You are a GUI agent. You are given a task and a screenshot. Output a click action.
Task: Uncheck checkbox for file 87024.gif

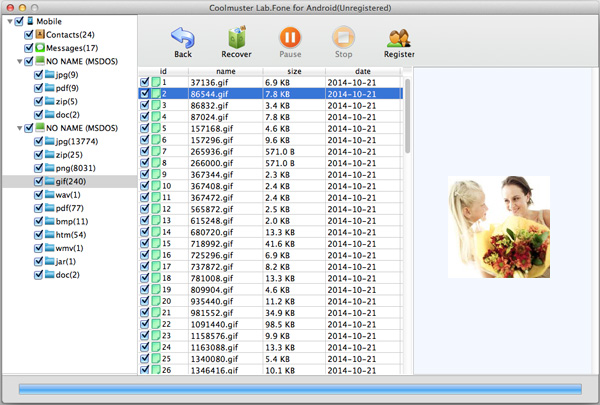click(144, 116)
